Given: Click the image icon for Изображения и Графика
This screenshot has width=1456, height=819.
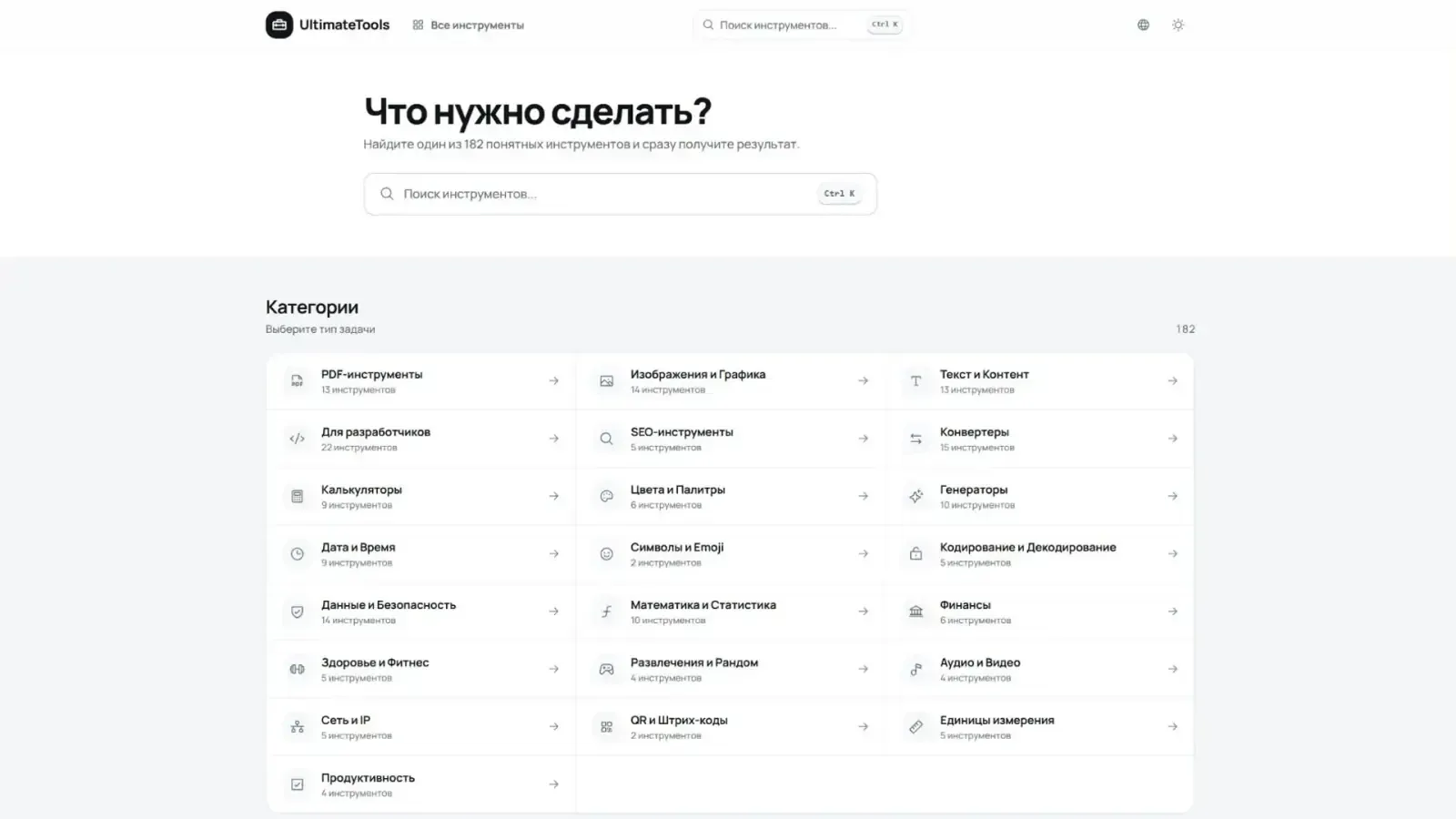Looking at the screenshot, I should tap(606, 381).
